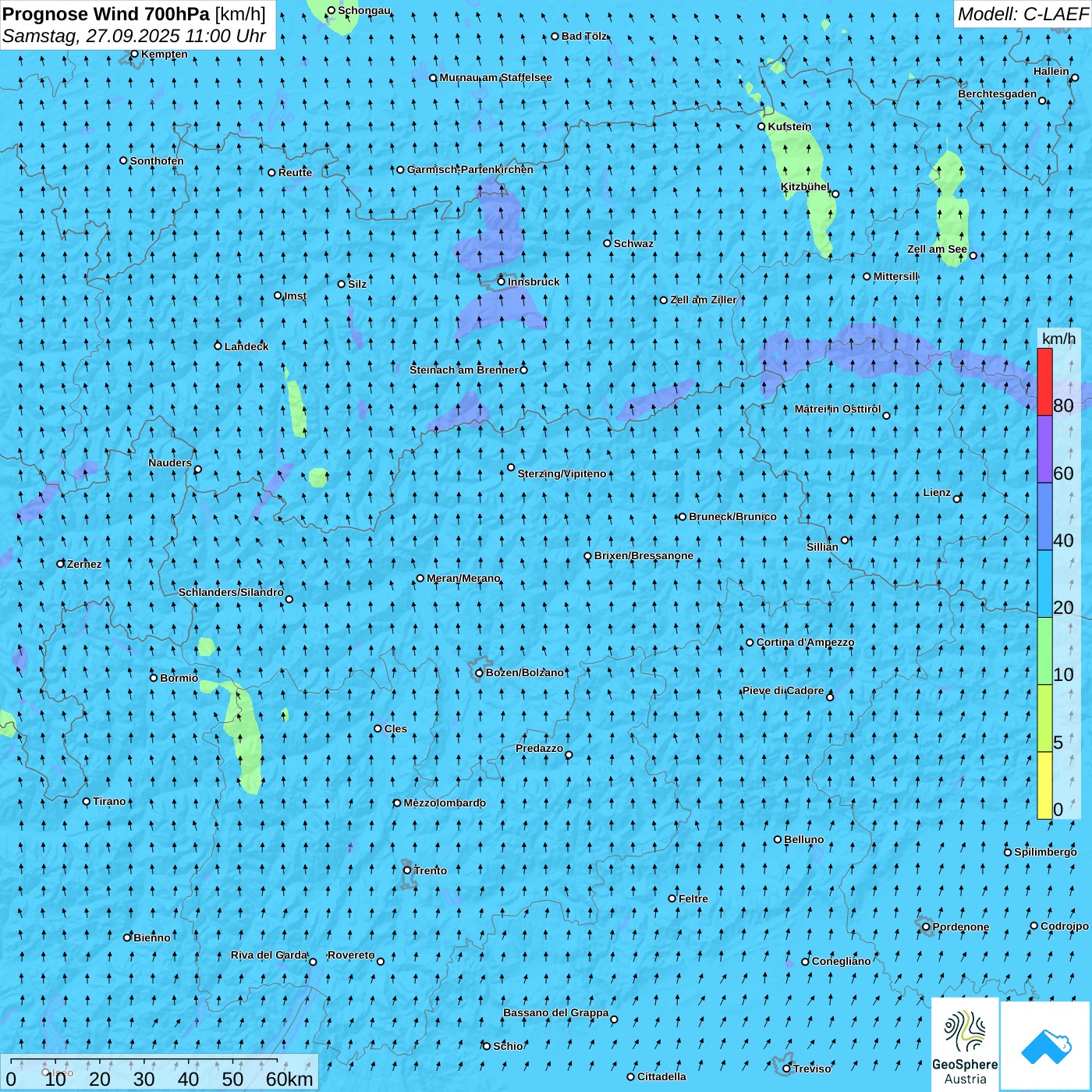1092x1092 pixels.
Task: Click the 'Murnau am Staffelsee' label
Action: pos(495,77)
